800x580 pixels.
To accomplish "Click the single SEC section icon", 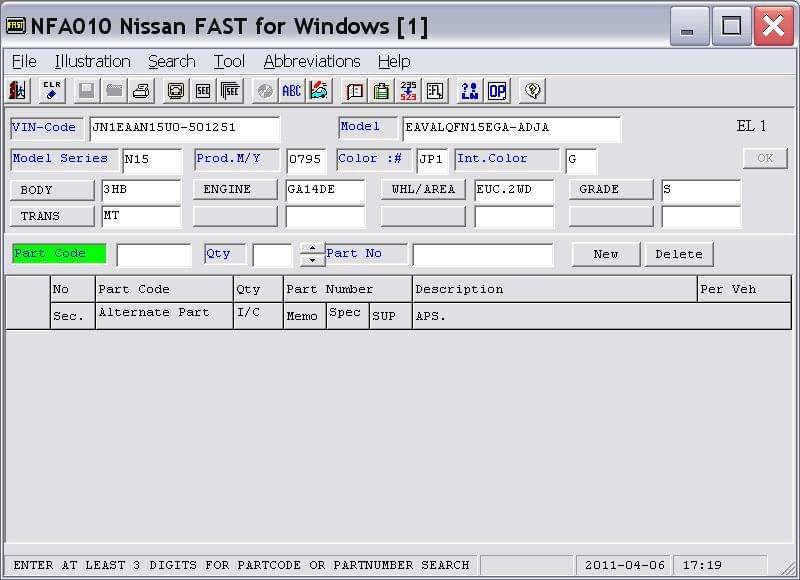I will tap(203, 91).
